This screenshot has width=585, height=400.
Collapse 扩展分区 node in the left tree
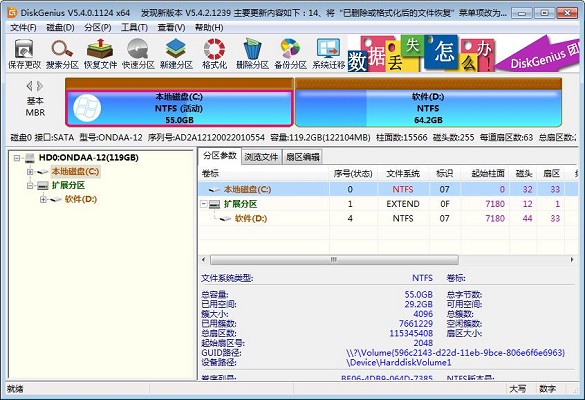point(30,185)
